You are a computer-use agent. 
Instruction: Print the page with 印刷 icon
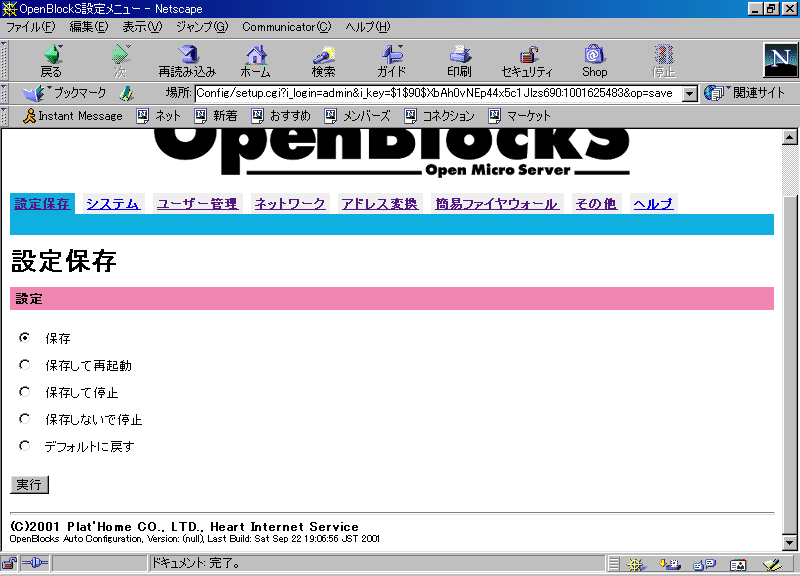click(x=459, y=61)
